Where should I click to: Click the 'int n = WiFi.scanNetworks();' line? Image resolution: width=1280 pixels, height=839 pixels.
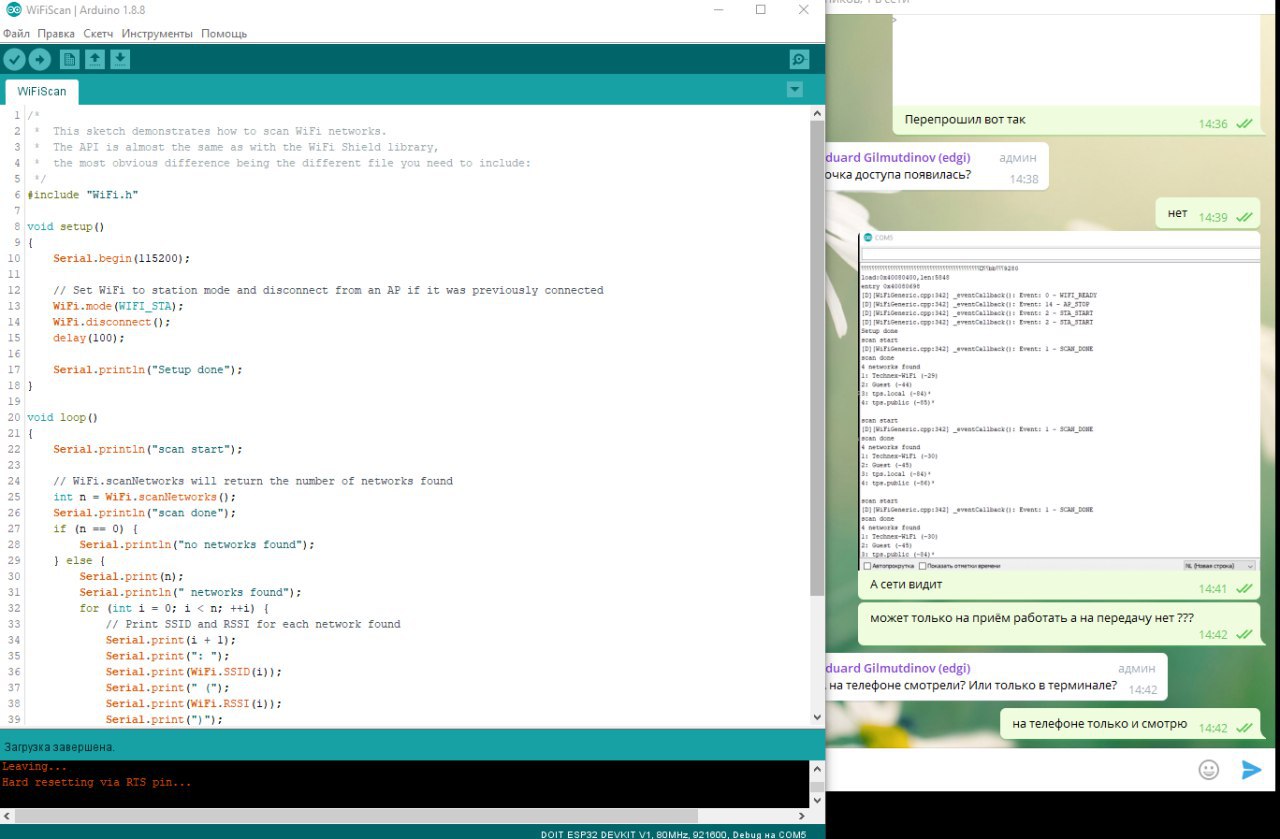[x=145, y=497]
